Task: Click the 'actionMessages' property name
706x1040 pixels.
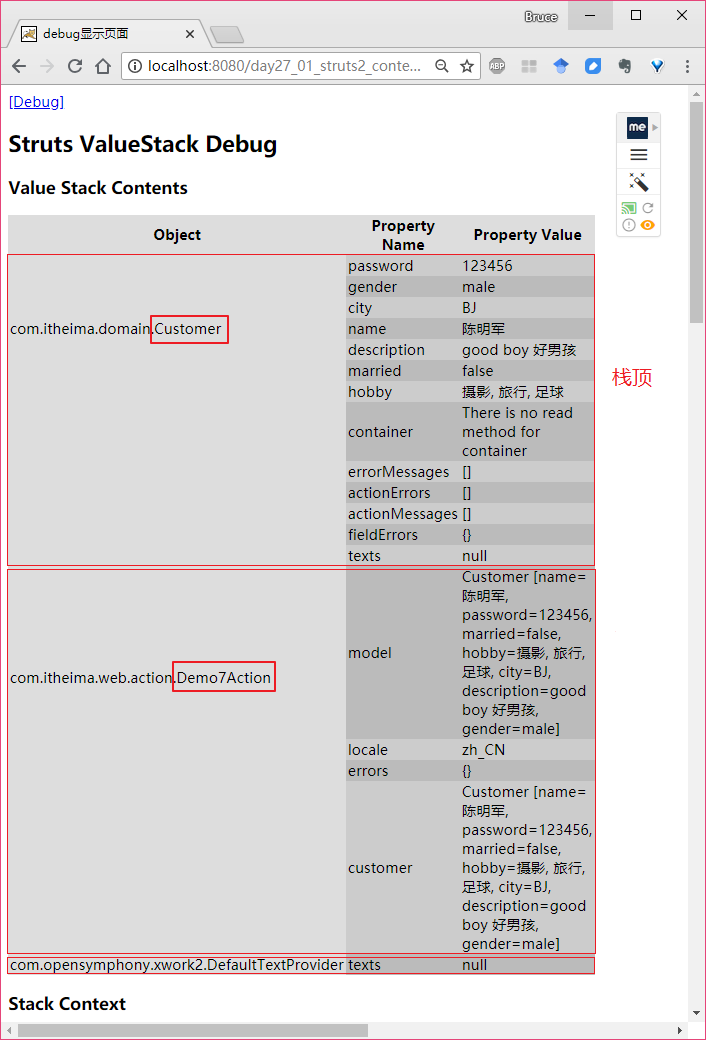Action: point(403,514)
